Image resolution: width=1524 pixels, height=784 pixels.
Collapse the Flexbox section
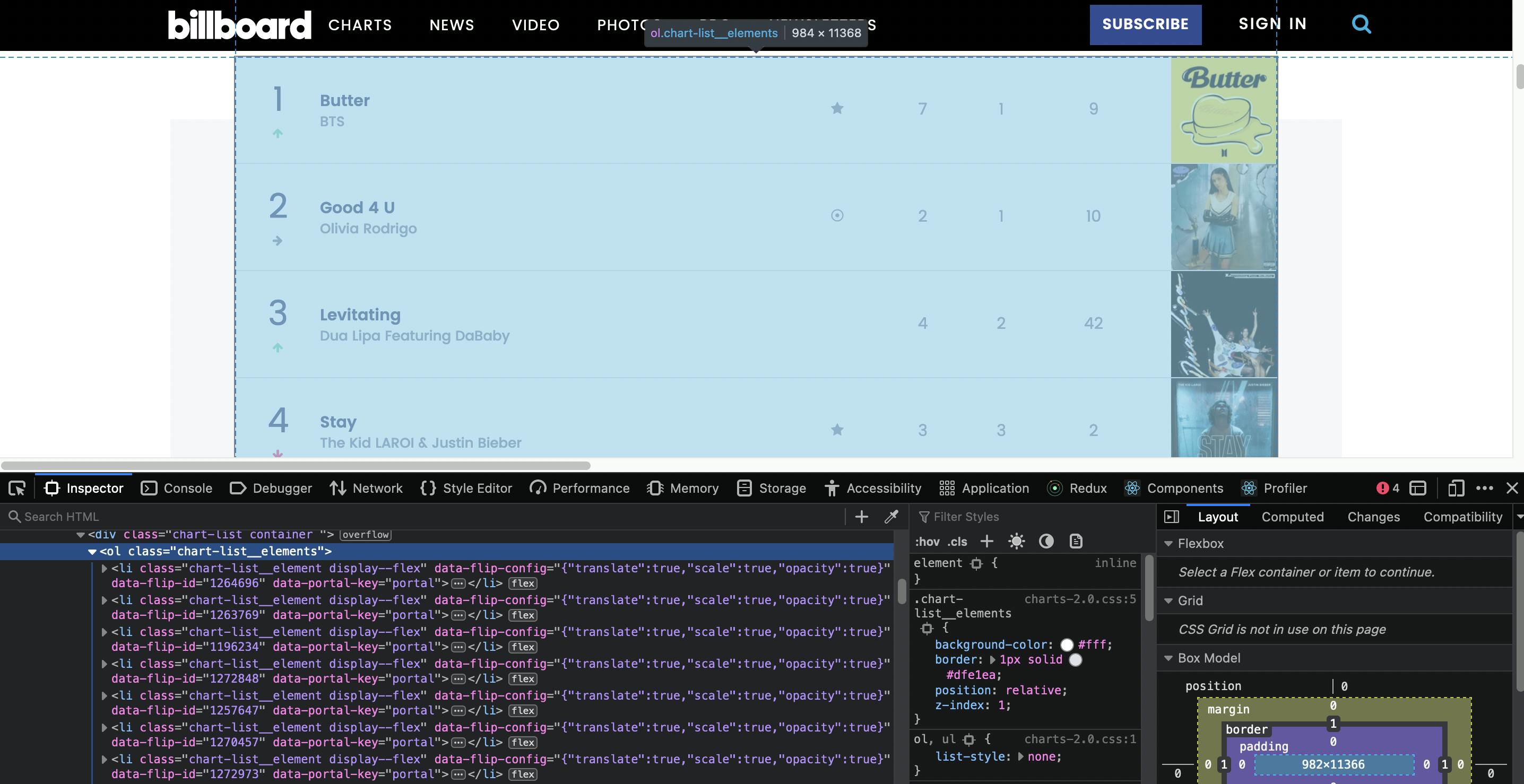[1168, 543]
